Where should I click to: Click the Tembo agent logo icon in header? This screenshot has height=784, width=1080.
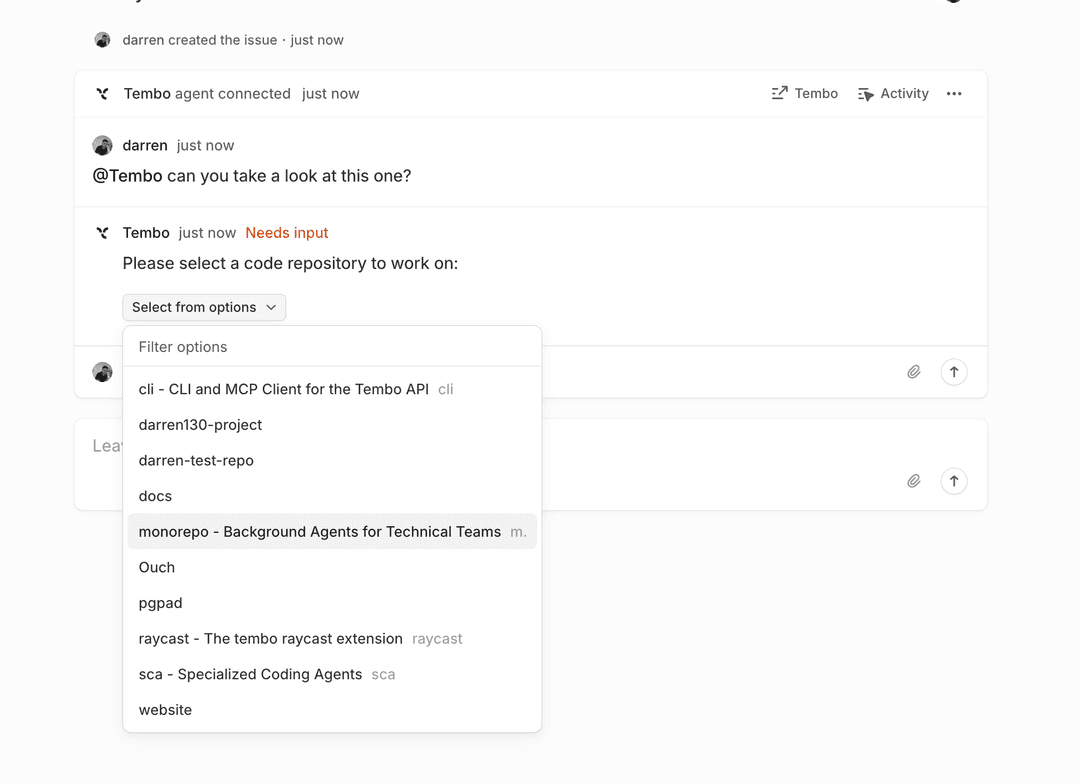tap(102, 94)
